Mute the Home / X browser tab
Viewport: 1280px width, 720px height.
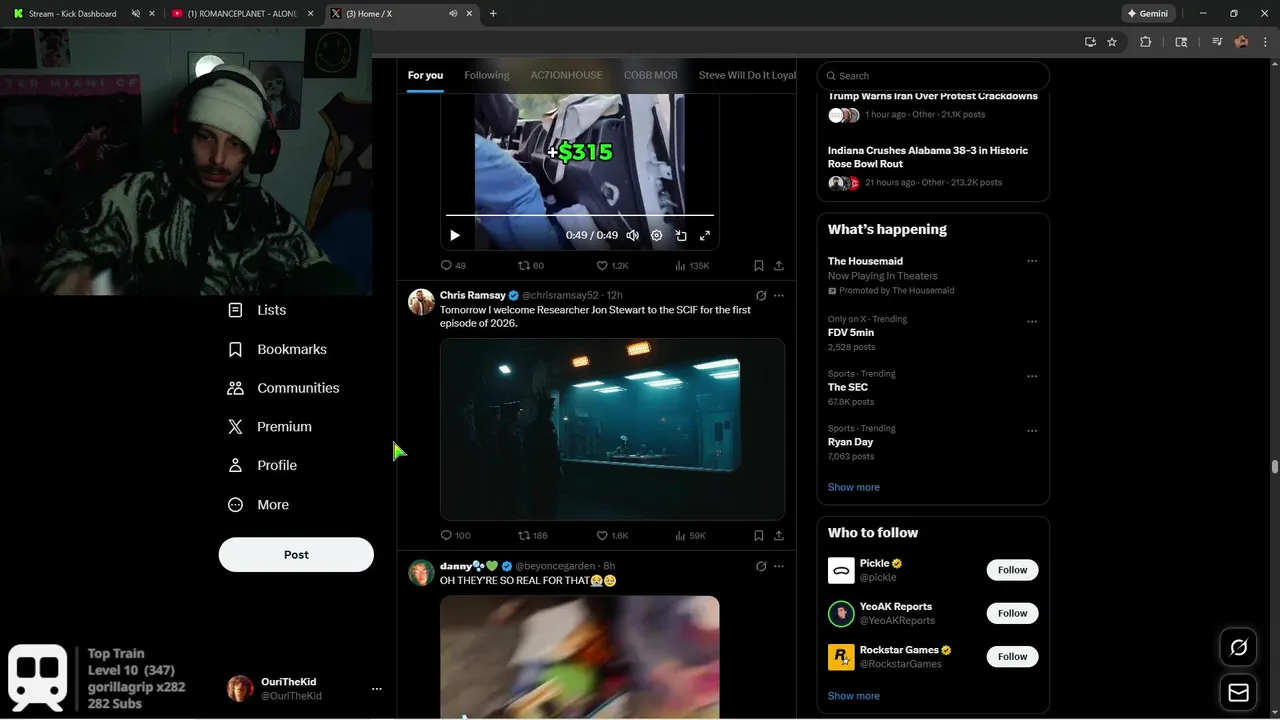point(453,14)
